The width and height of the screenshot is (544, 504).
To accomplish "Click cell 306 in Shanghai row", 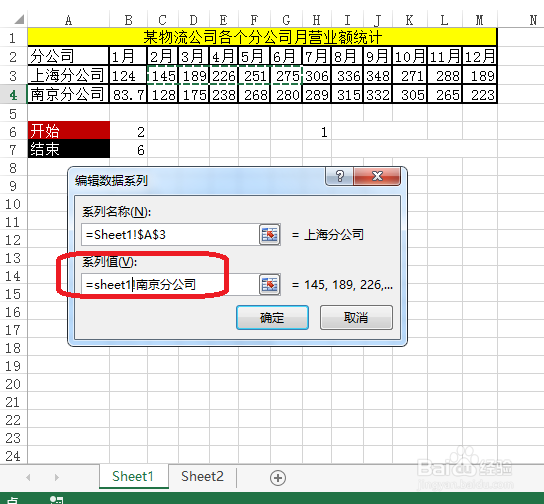I will pos(317,76).
